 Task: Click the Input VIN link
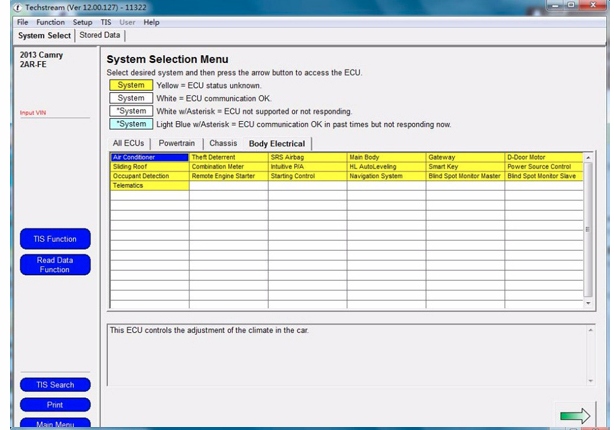(x=33, y=113)
